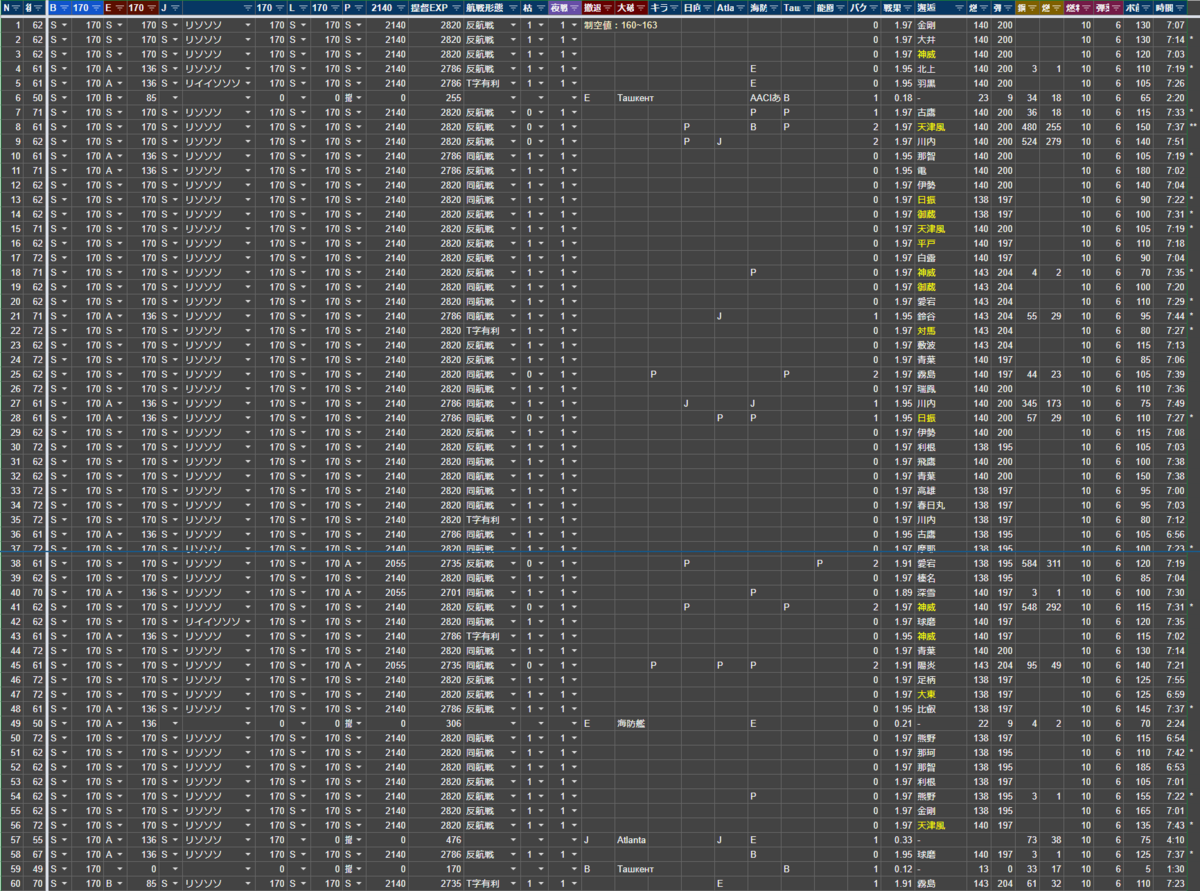Screen dimensions: 1200x891
Task: Open the filter icon on the 海防 header
Action: click(774, 7)
